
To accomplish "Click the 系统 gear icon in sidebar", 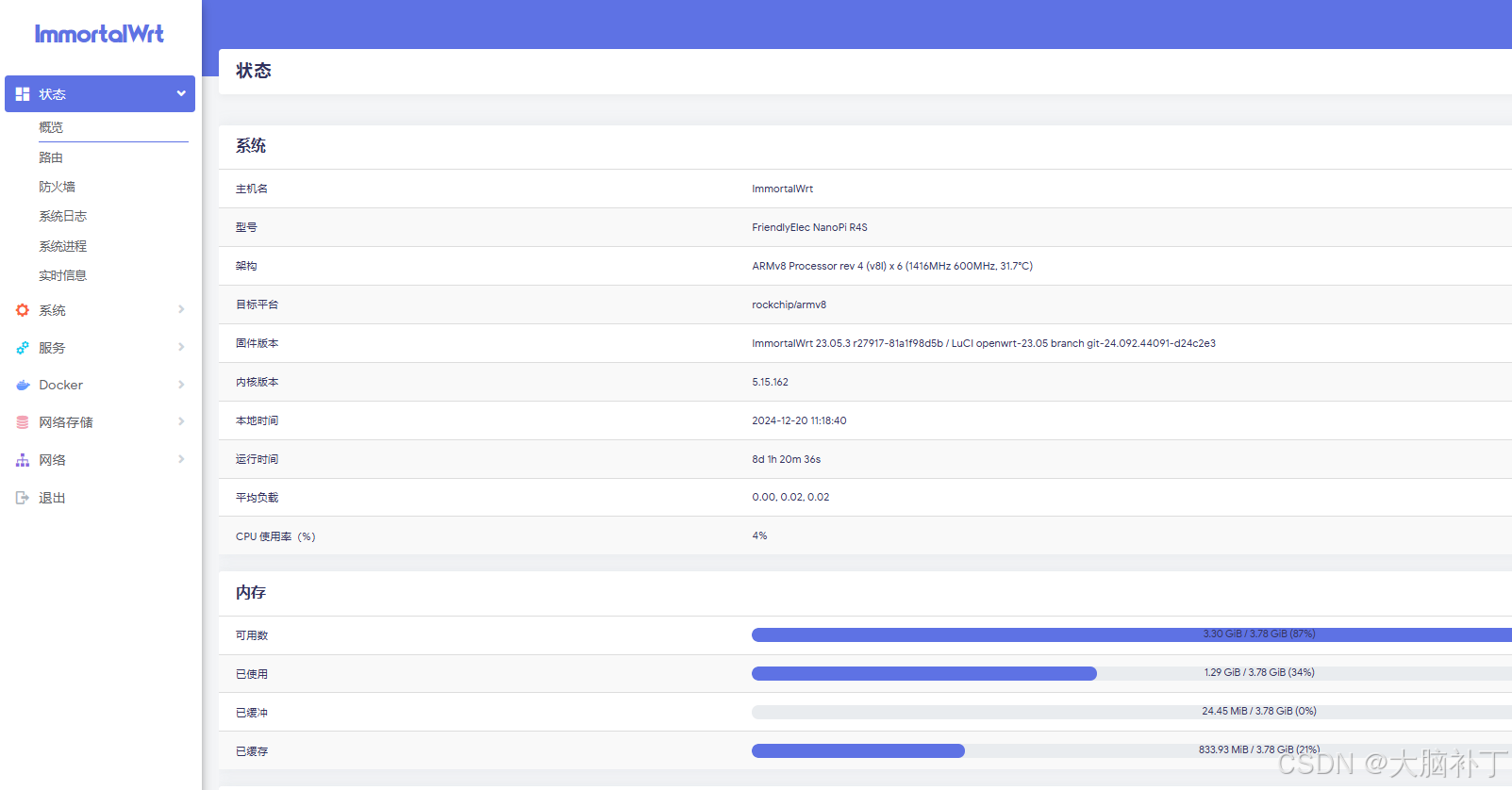I will pyautogui.click(x=23, y=310).
